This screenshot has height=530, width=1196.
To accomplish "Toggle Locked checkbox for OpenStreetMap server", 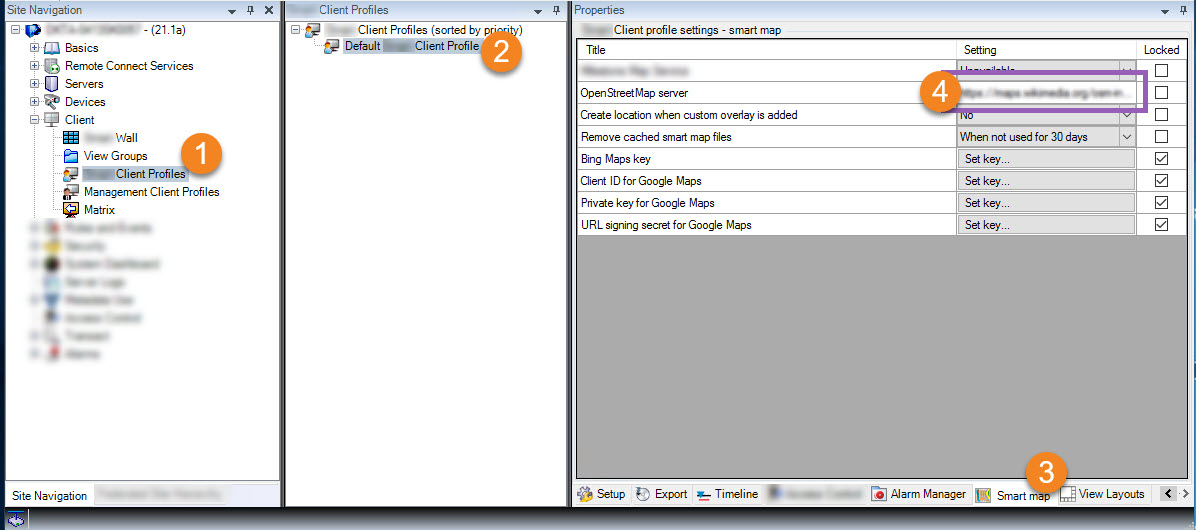I will pos(1161,93).
